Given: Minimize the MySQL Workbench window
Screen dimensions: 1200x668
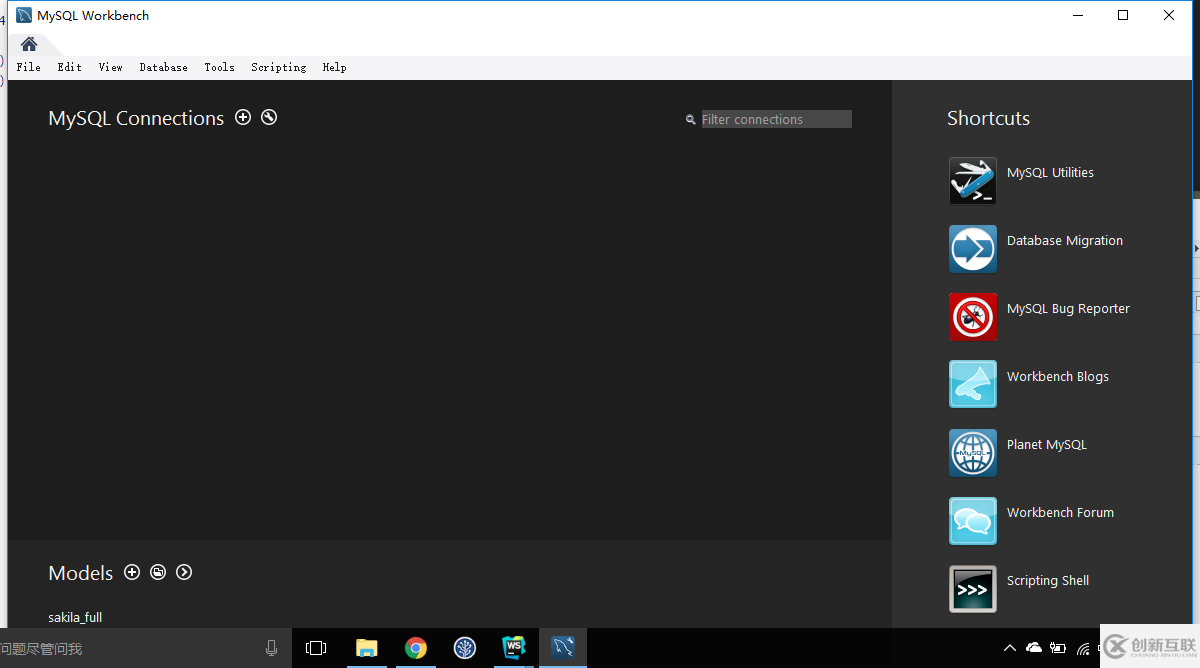Looking at the screenshot, I should [x=1078, y=15].
